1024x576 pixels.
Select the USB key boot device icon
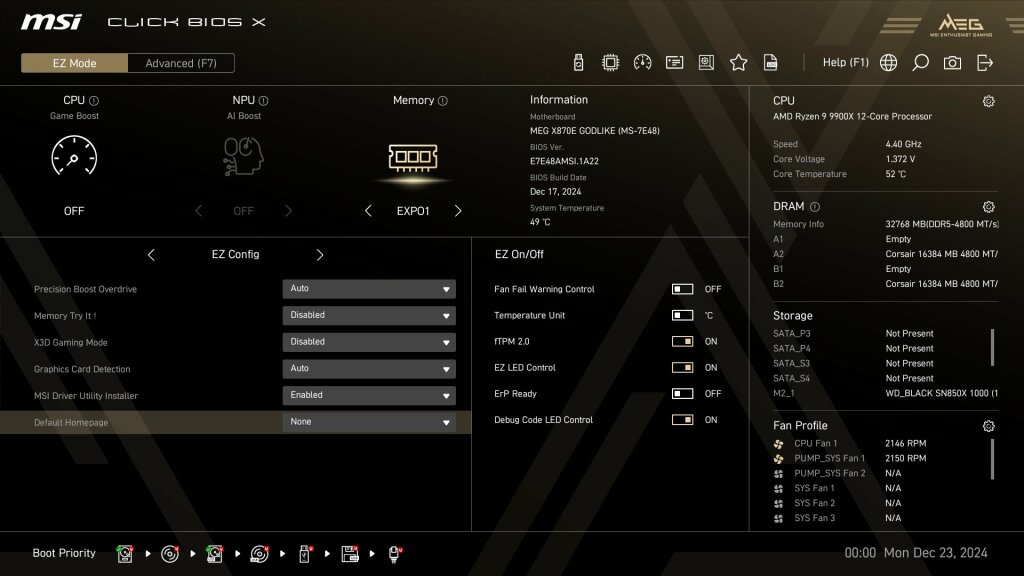304,554
